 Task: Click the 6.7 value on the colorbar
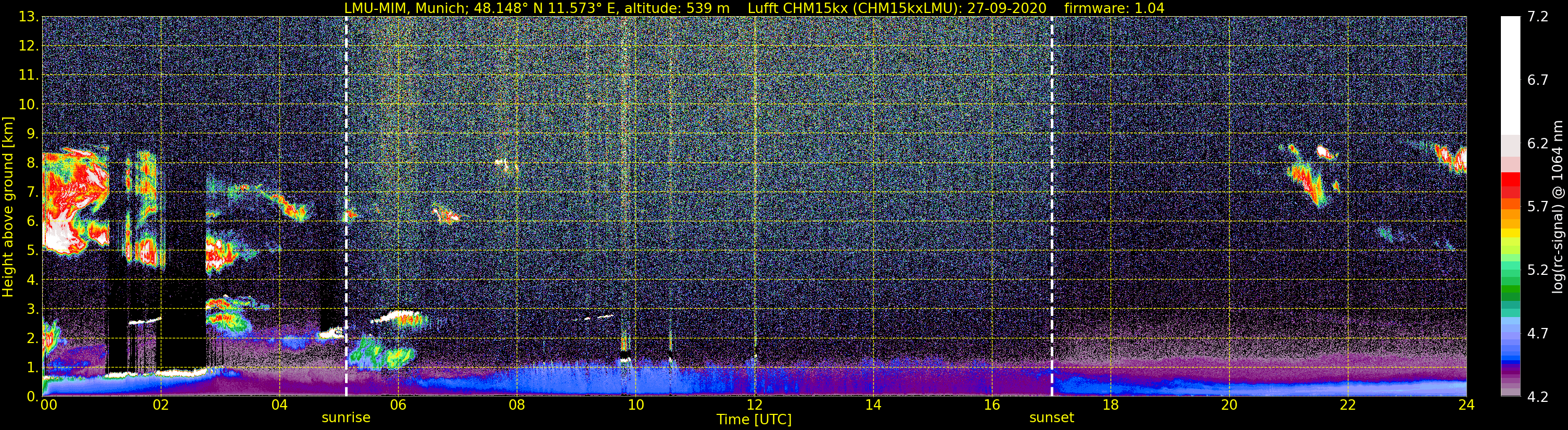[x=1538, y=80]
